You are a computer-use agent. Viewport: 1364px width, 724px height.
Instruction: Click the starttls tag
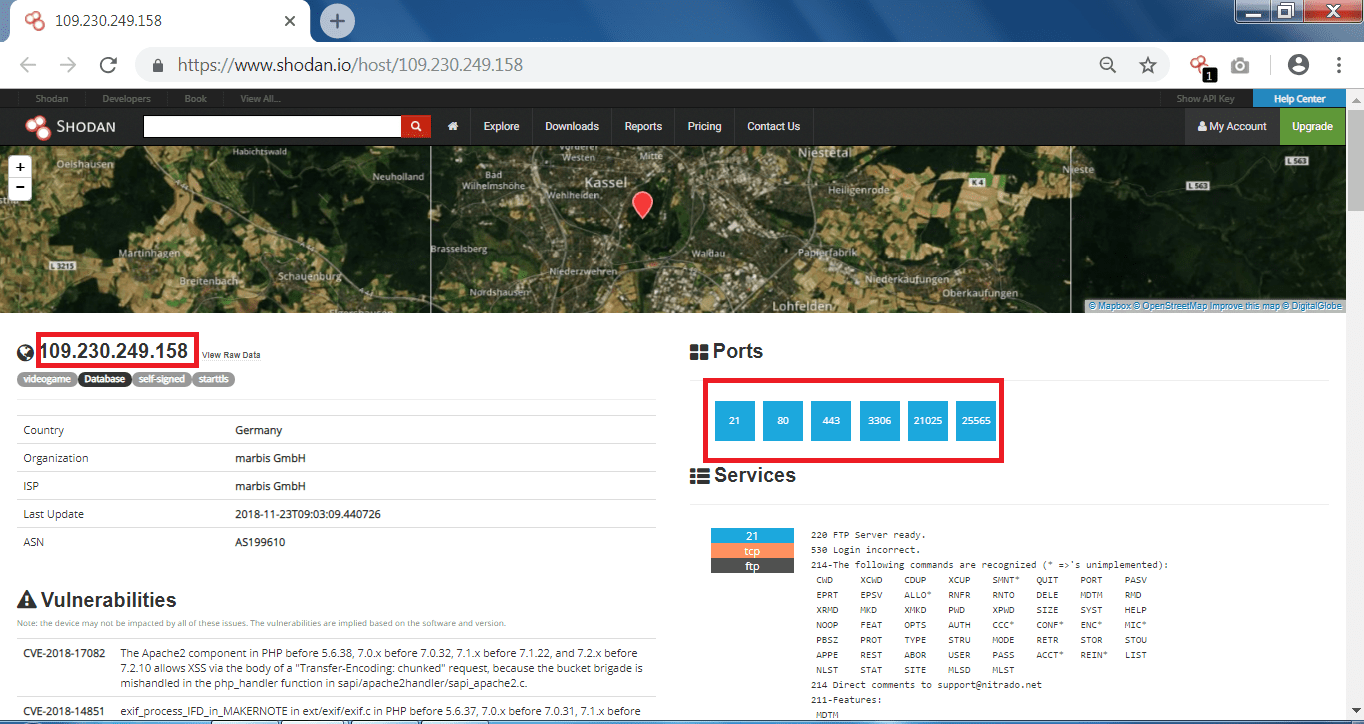pos(213,379)
